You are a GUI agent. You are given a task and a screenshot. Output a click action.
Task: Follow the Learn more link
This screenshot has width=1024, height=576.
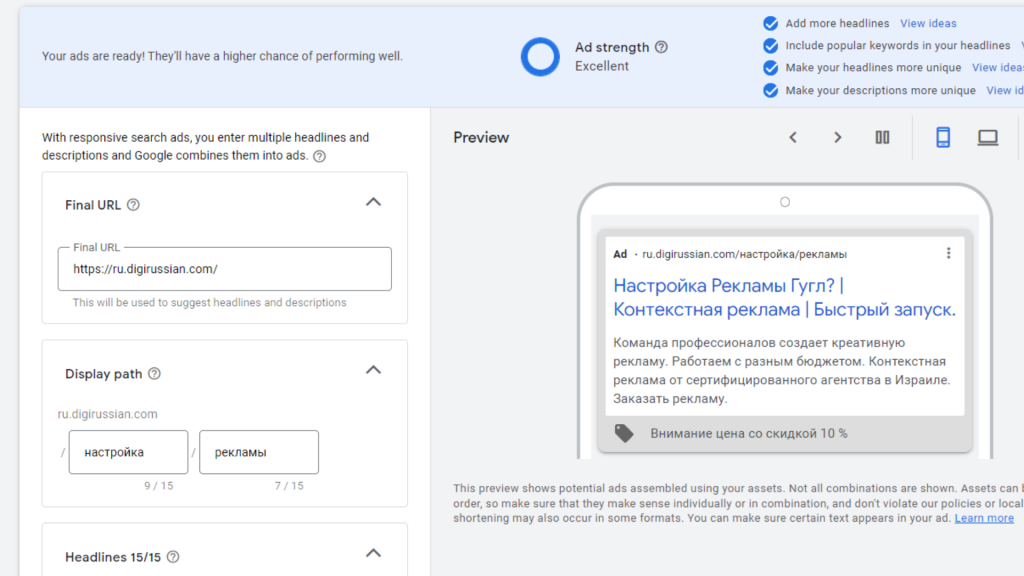(984, 519)
